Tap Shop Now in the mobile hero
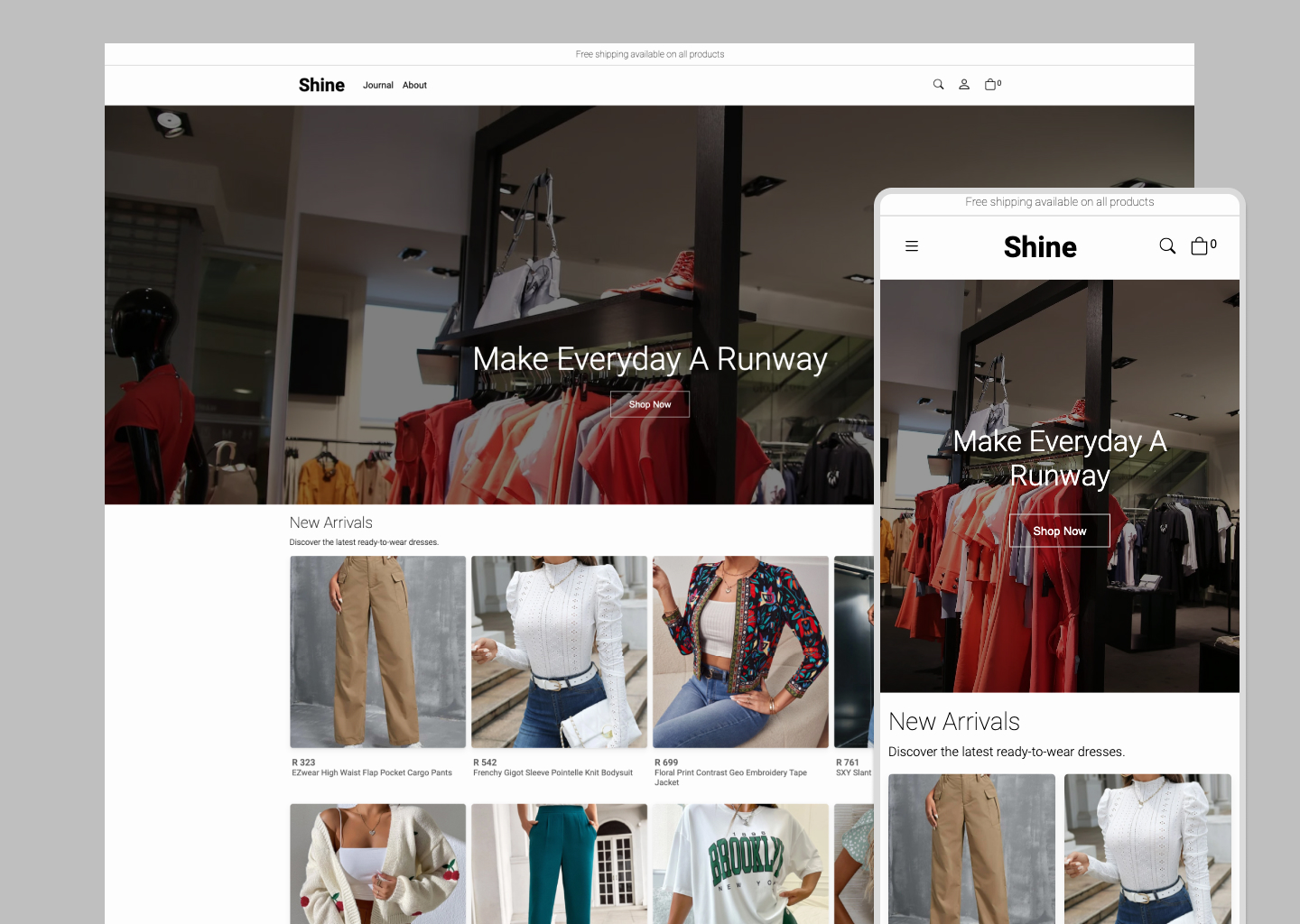 [1059, 531]
